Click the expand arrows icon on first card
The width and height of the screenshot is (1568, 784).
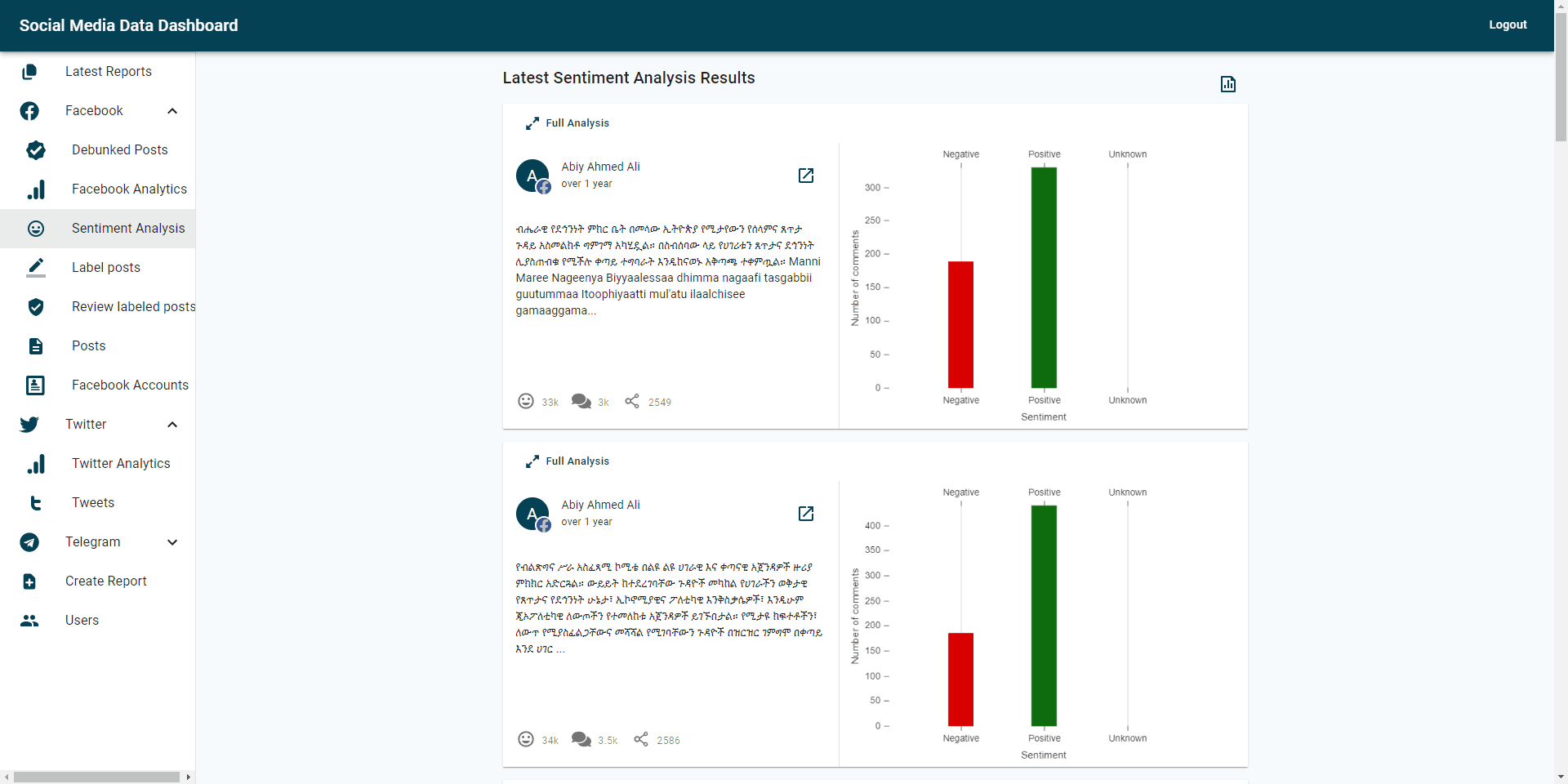tap(532, 123)
